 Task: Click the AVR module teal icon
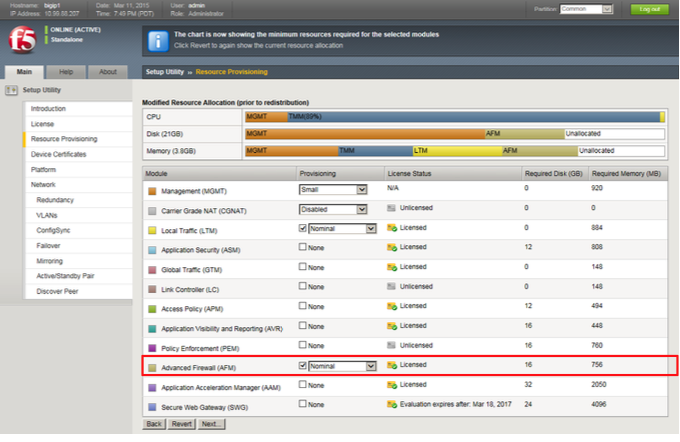pos(152,329)
